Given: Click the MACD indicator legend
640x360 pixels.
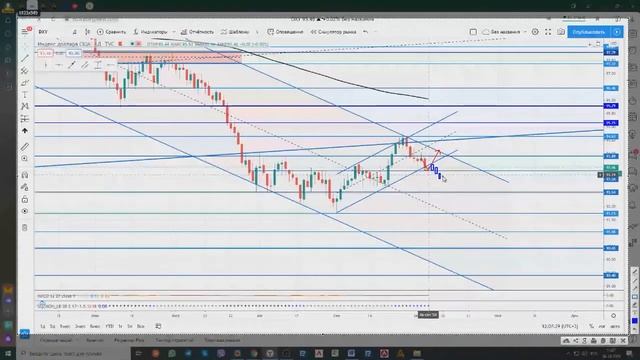Looking at the screenshot, I should tap(57, 296).
